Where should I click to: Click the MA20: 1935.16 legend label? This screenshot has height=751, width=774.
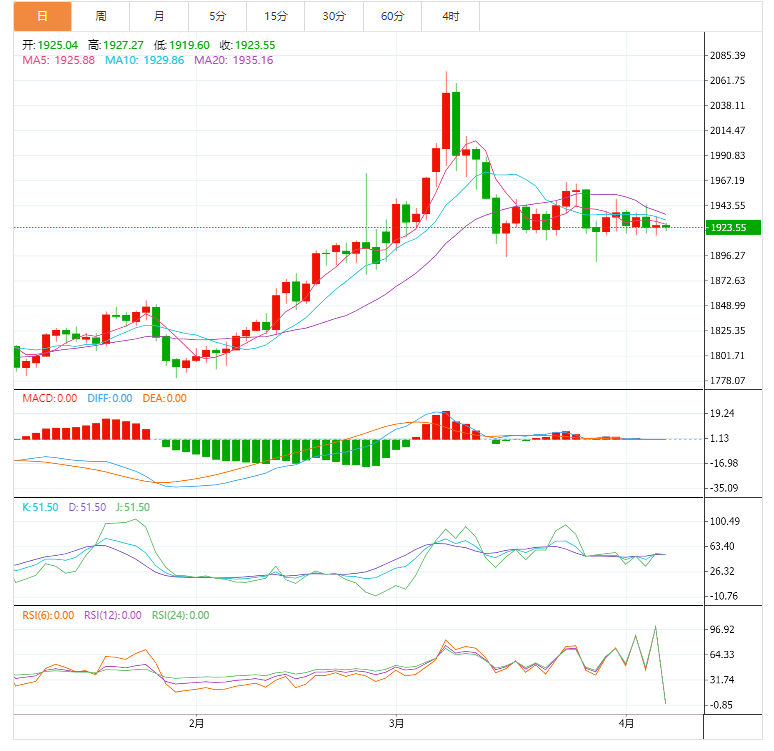pyautogui.click(x=233, y=60)
